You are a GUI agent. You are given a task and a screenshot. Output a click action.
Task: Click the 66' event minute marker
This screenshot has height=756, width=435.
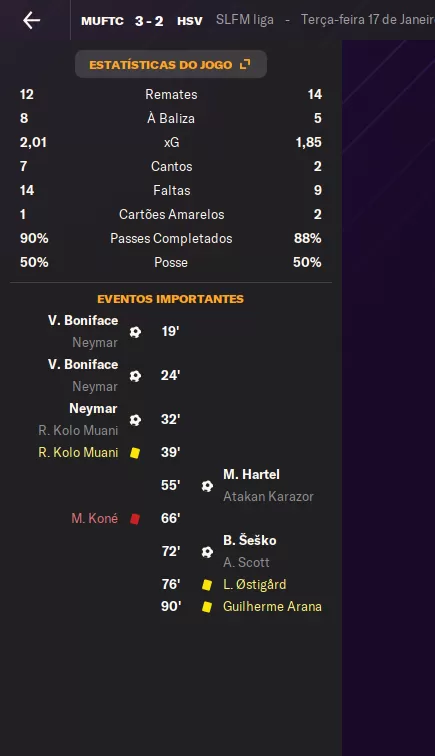point(171,518)
